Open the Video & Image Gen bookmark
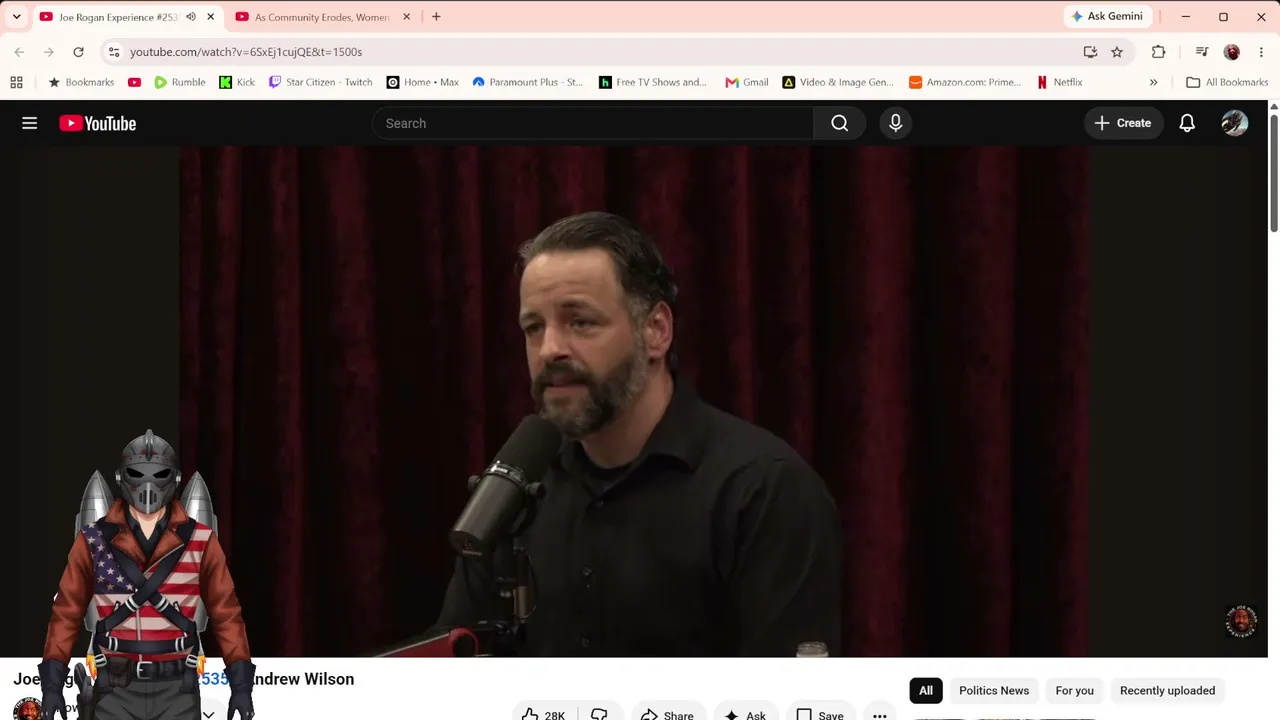 click(838, 82)
